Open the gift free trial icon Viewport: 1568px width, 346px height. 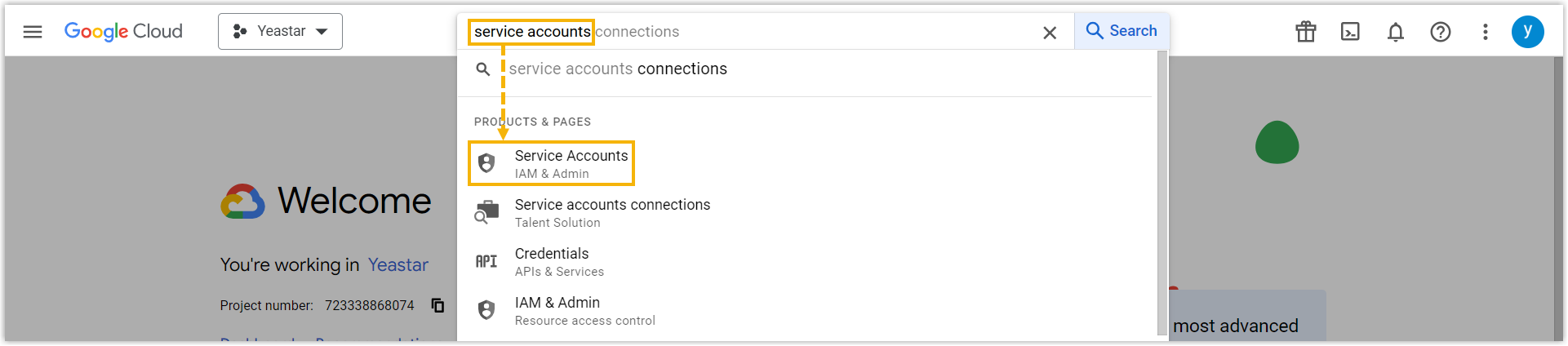[x=1306, y=32]
